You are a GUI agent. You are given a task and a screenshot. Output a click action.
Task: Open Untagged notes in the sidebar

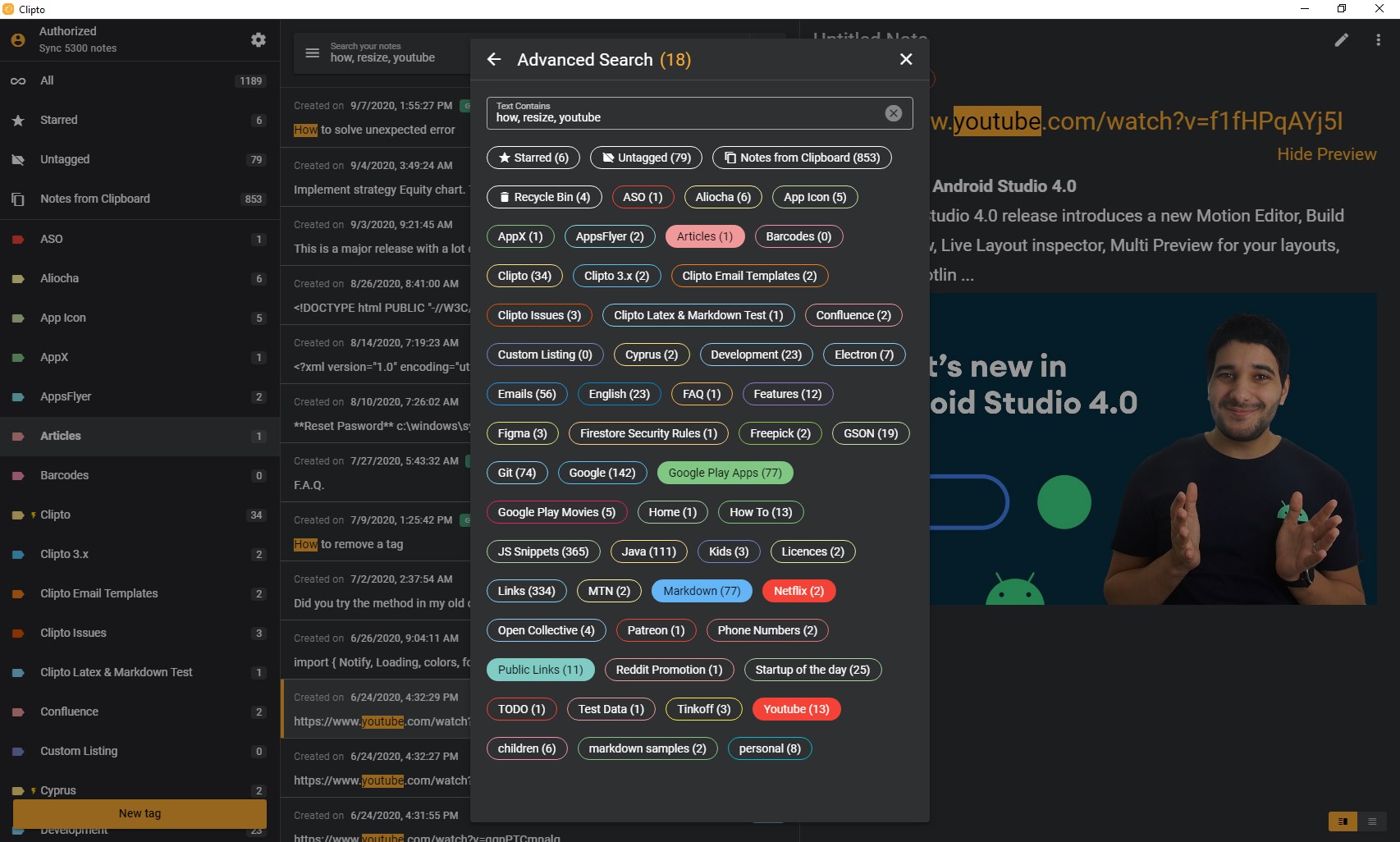[140, 159]
